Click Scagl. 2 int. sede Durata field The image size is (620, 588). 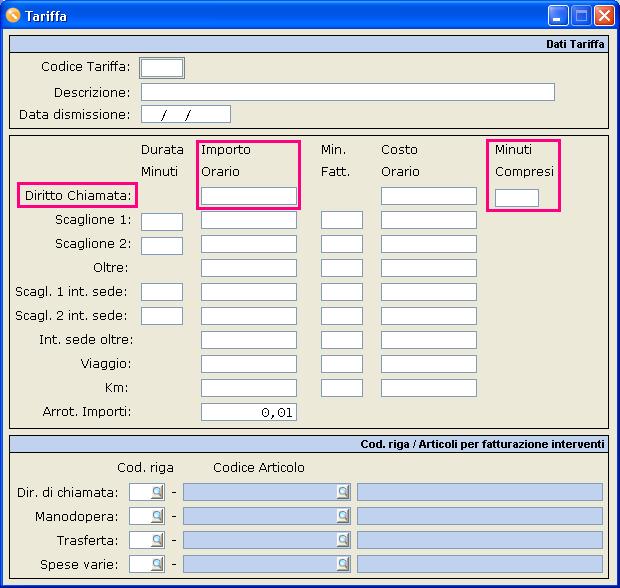coord(162,316)
